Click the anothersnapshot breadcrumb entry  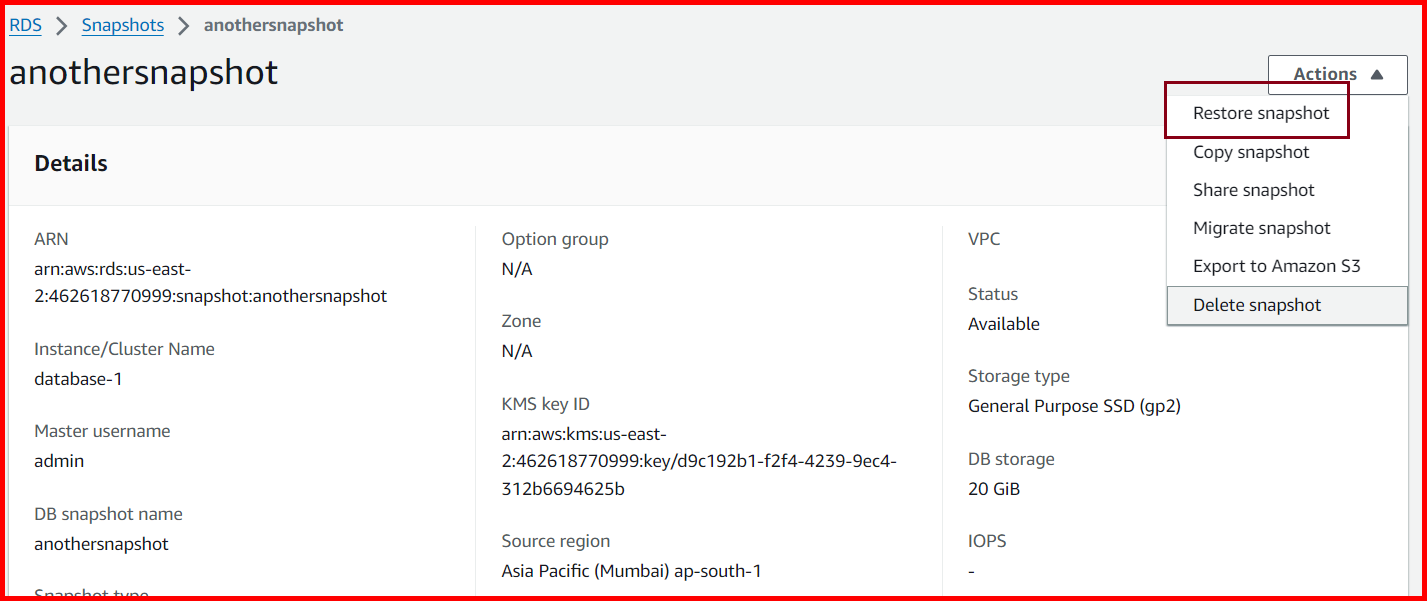pyautogui.click(x=272, y=24)
